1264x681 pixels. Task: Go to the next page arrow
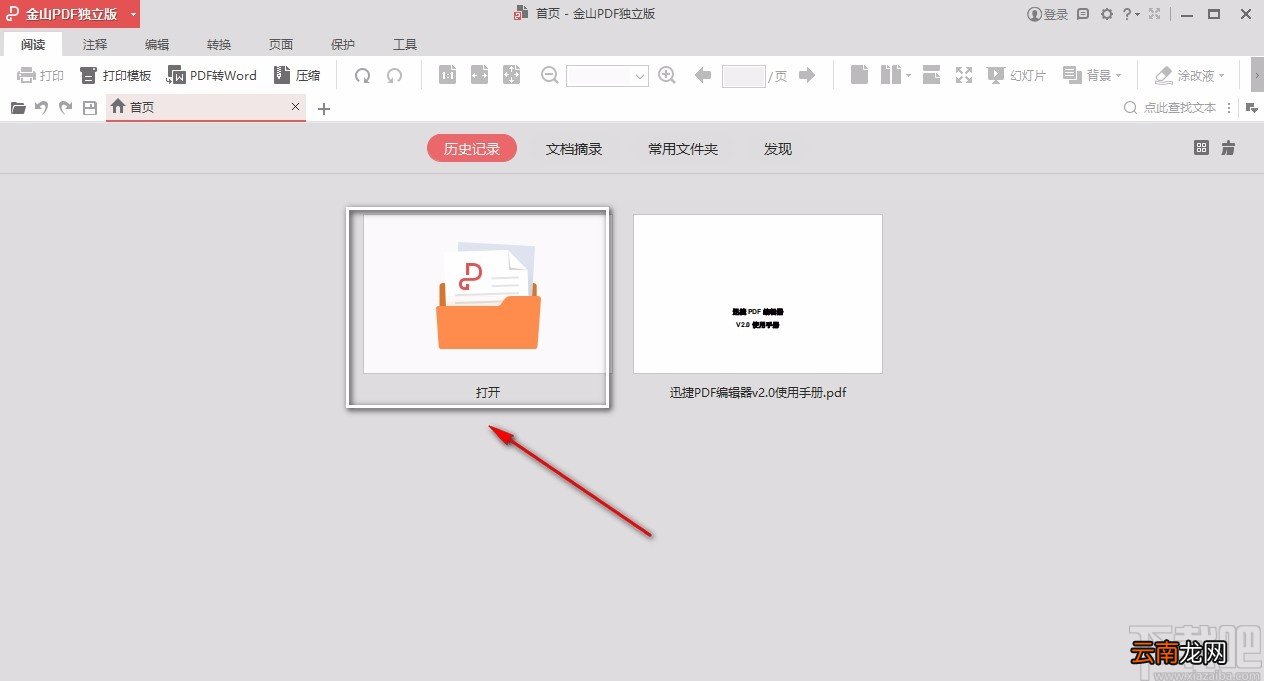pos(807,75)
